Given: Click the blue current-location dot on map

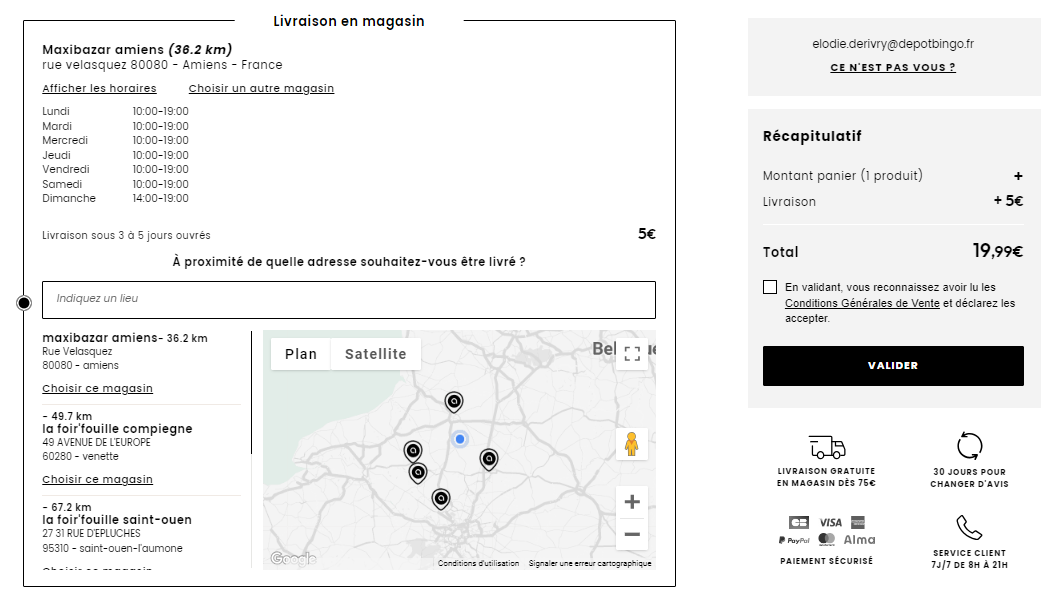Looking at the screenshot, I should pyautogui.click(x=460, y=439).
